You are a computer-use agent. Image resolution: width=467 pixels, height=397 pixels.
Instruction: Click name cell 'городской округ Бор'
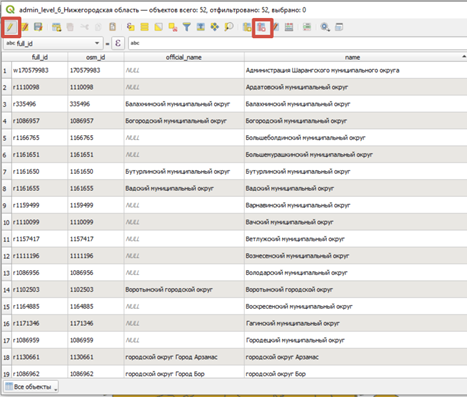pyautogui.click(x=355, y=374)
